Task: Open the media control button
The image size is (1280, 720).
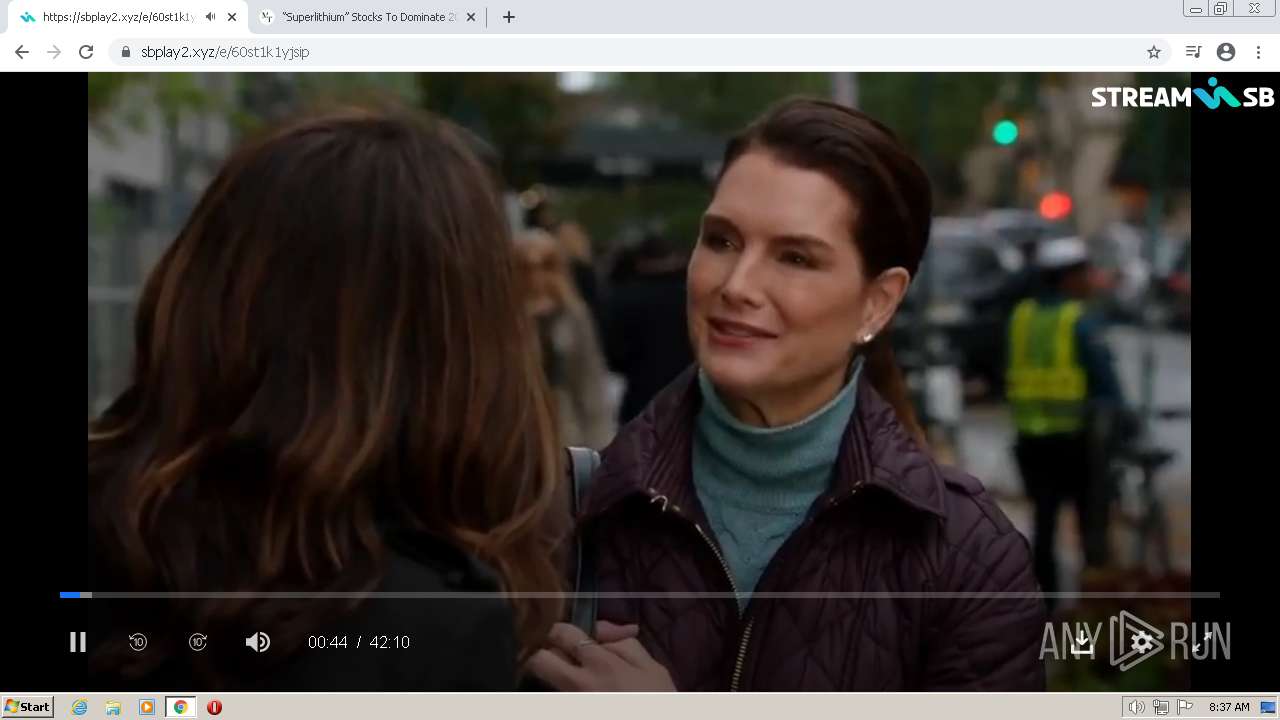Action: point(1193,52)
